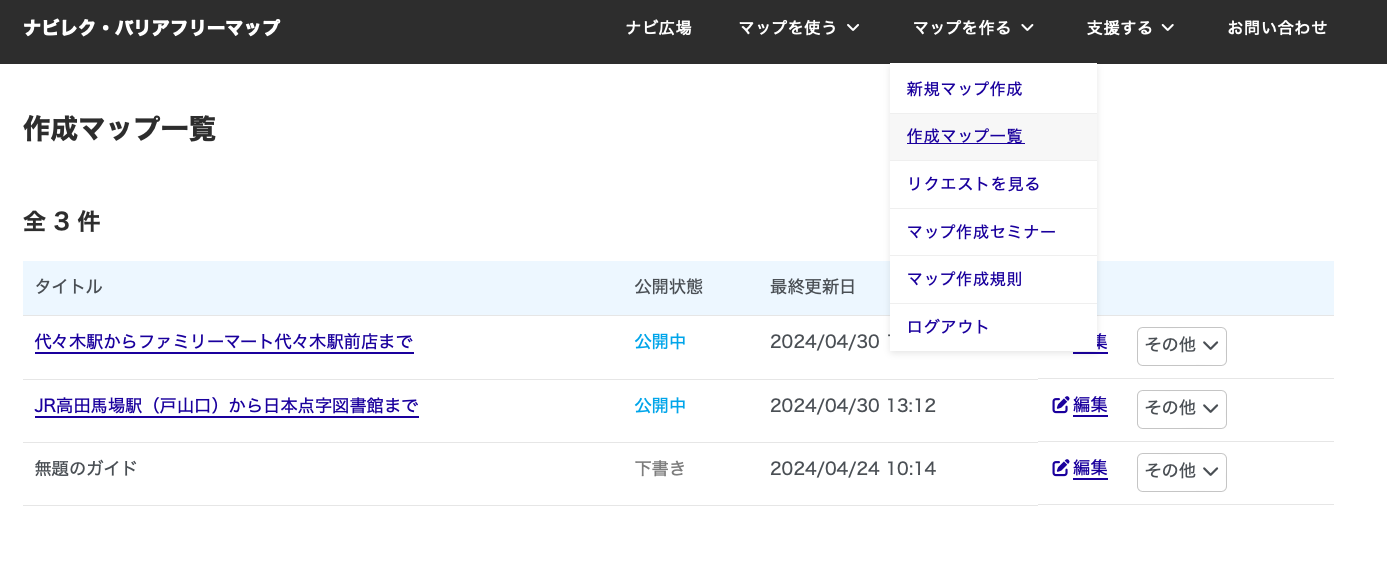
Task: Open マップ作成規則 menu entry
Action: click(964, 279)
